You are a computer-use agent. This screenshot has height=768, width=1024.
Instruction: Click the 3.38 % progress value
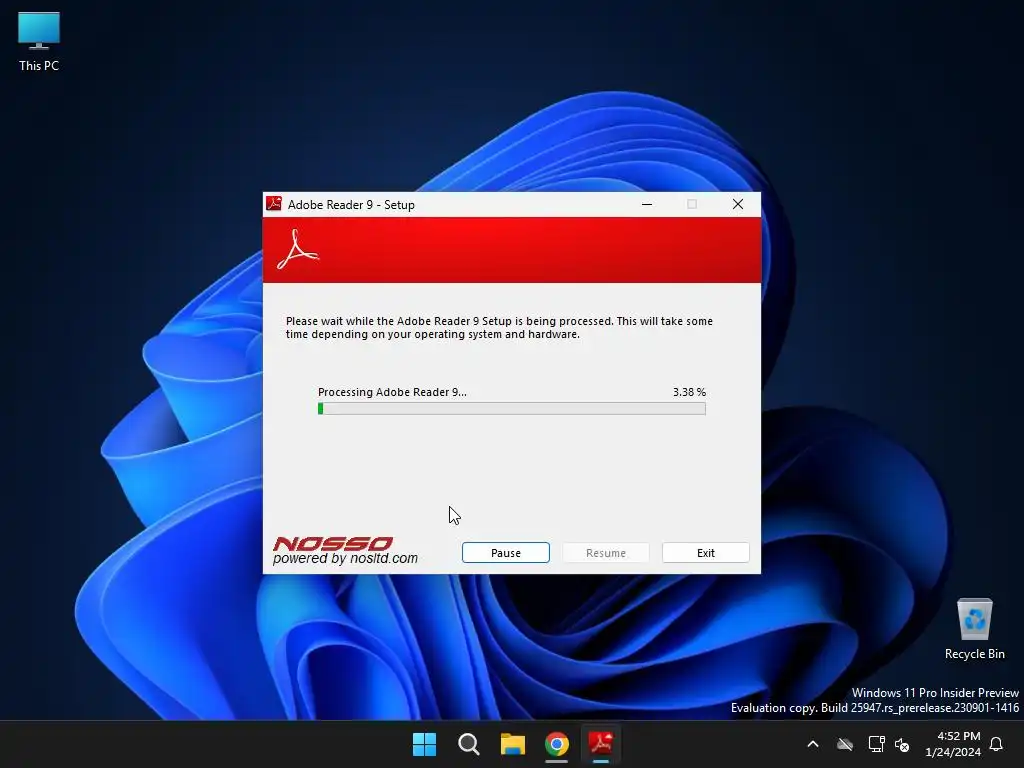[x=689, y=392]
